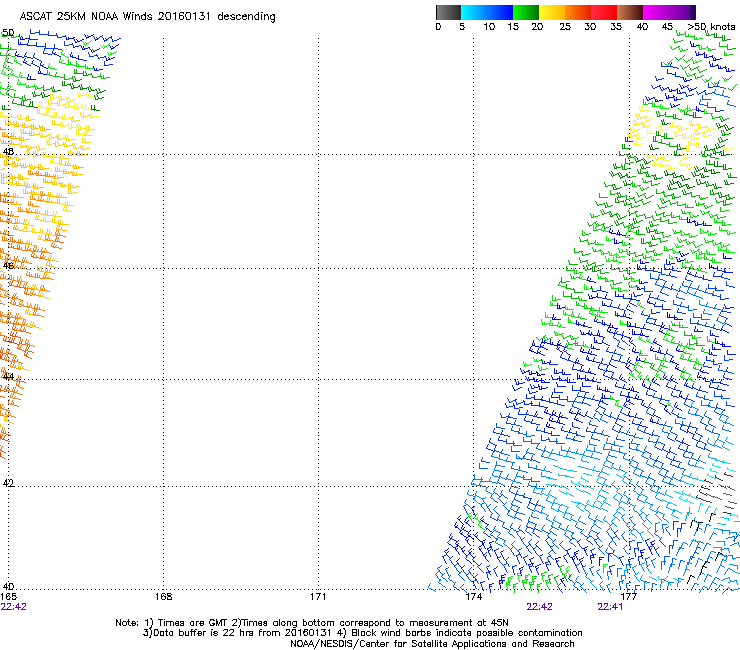Click the longitude label 165
Viewport: 740px width, 650px height.
click(8, 597)
